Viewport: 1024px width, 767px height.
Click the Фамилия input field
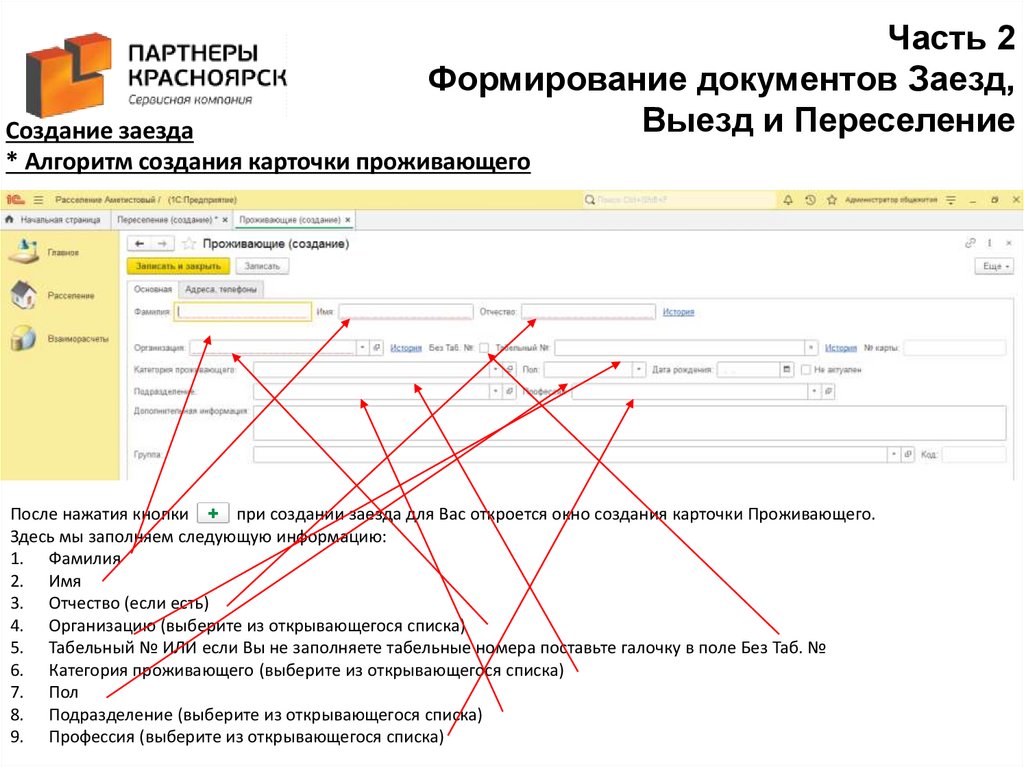click(242, 312)
